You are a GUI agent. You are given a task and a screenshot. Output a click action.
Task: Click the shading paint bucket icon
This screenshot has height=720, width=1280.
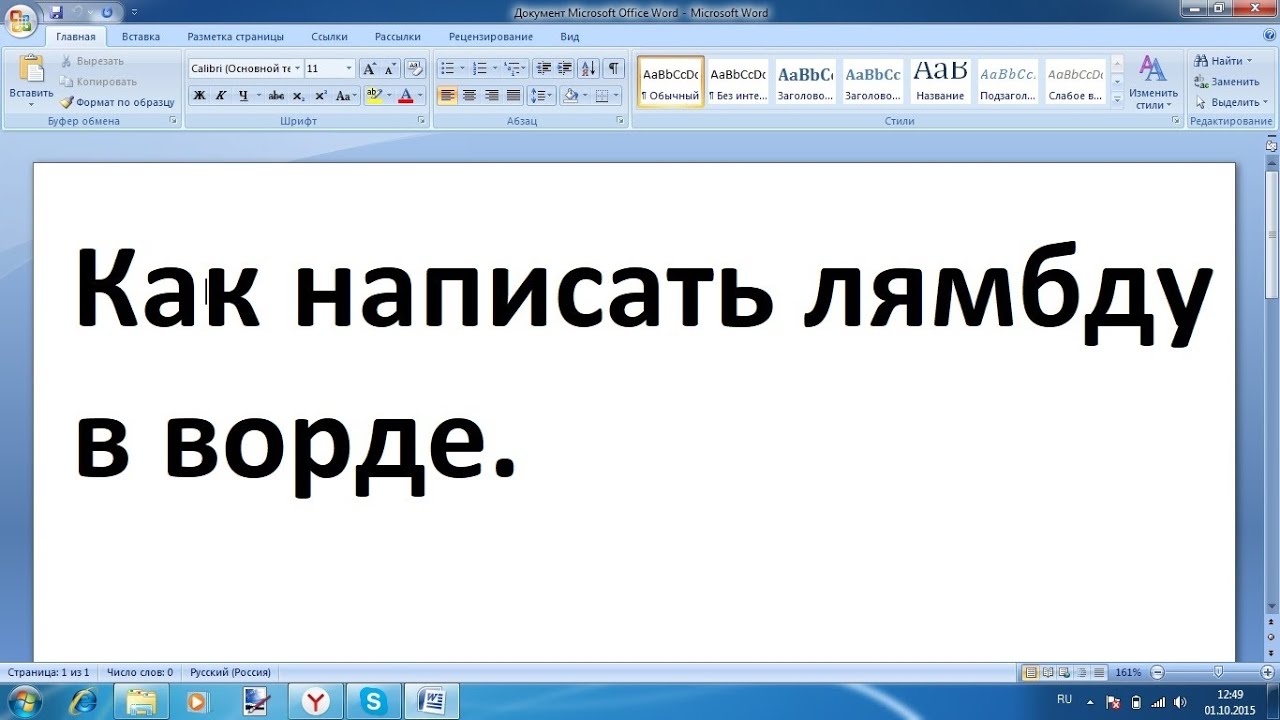(570, 96)
